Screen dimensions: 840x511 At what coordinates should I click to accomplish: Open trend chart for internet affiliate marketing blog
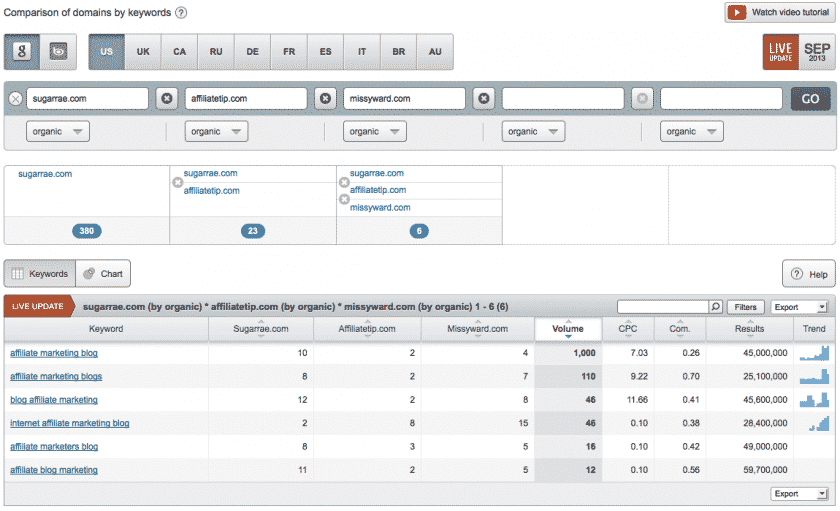click(x=819, y=423)
